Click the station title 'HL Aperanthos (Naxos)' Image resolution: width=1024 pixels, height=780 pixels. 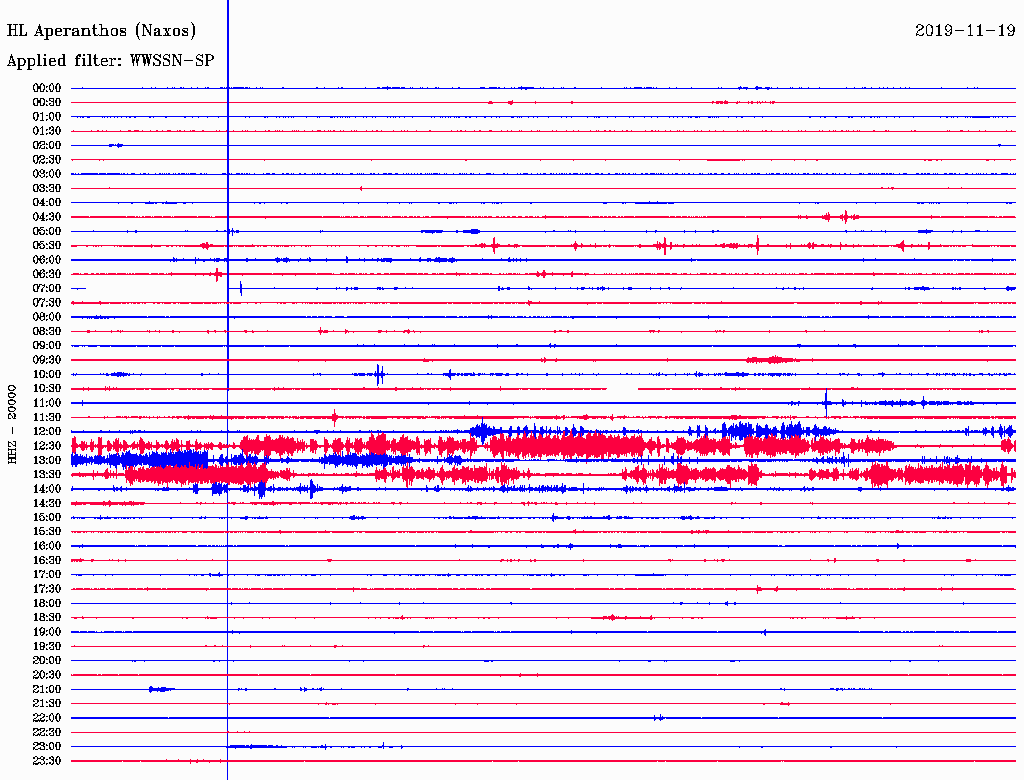click(x=101, y=31)
